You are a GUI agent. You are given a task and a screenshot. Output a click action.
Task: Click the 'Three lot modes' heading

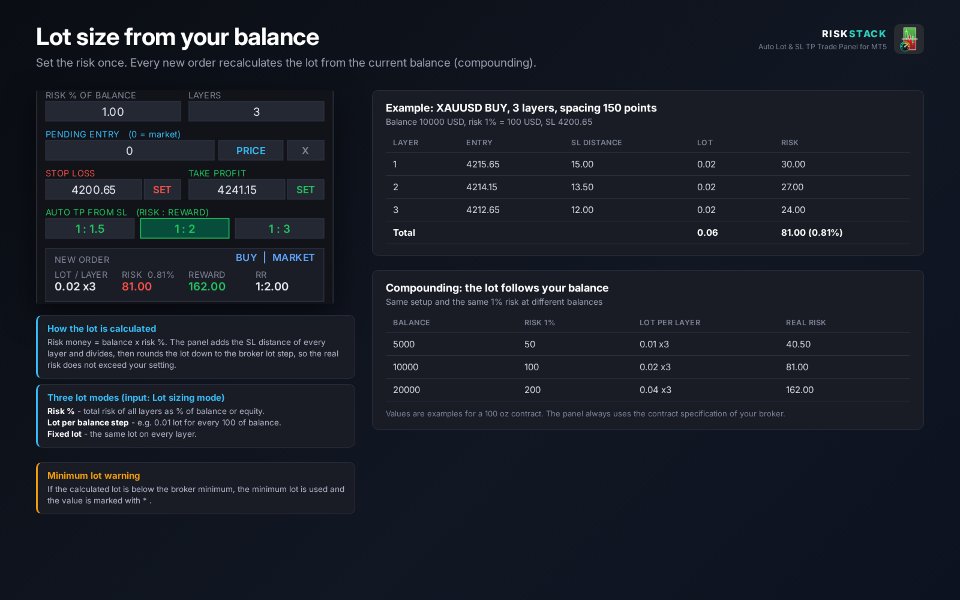[x=136, y=397]
